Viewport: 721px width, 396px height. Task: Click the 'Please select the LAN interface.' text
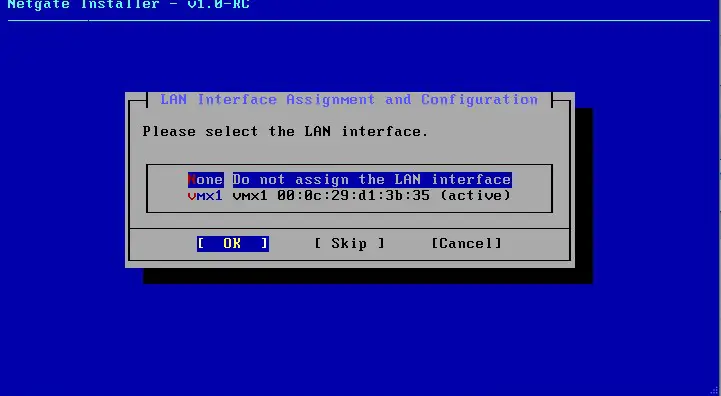tap(285, 132)
